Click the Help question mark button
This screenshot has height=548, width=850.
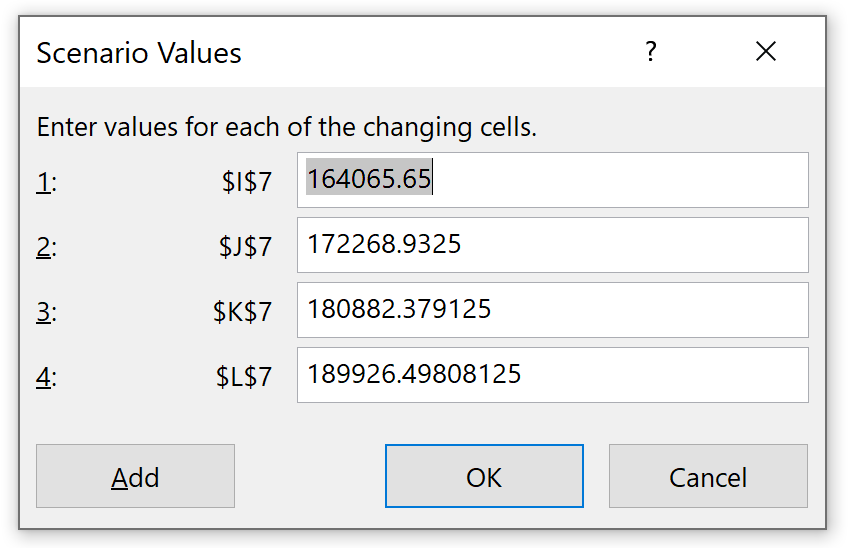(x=651, y=52)
